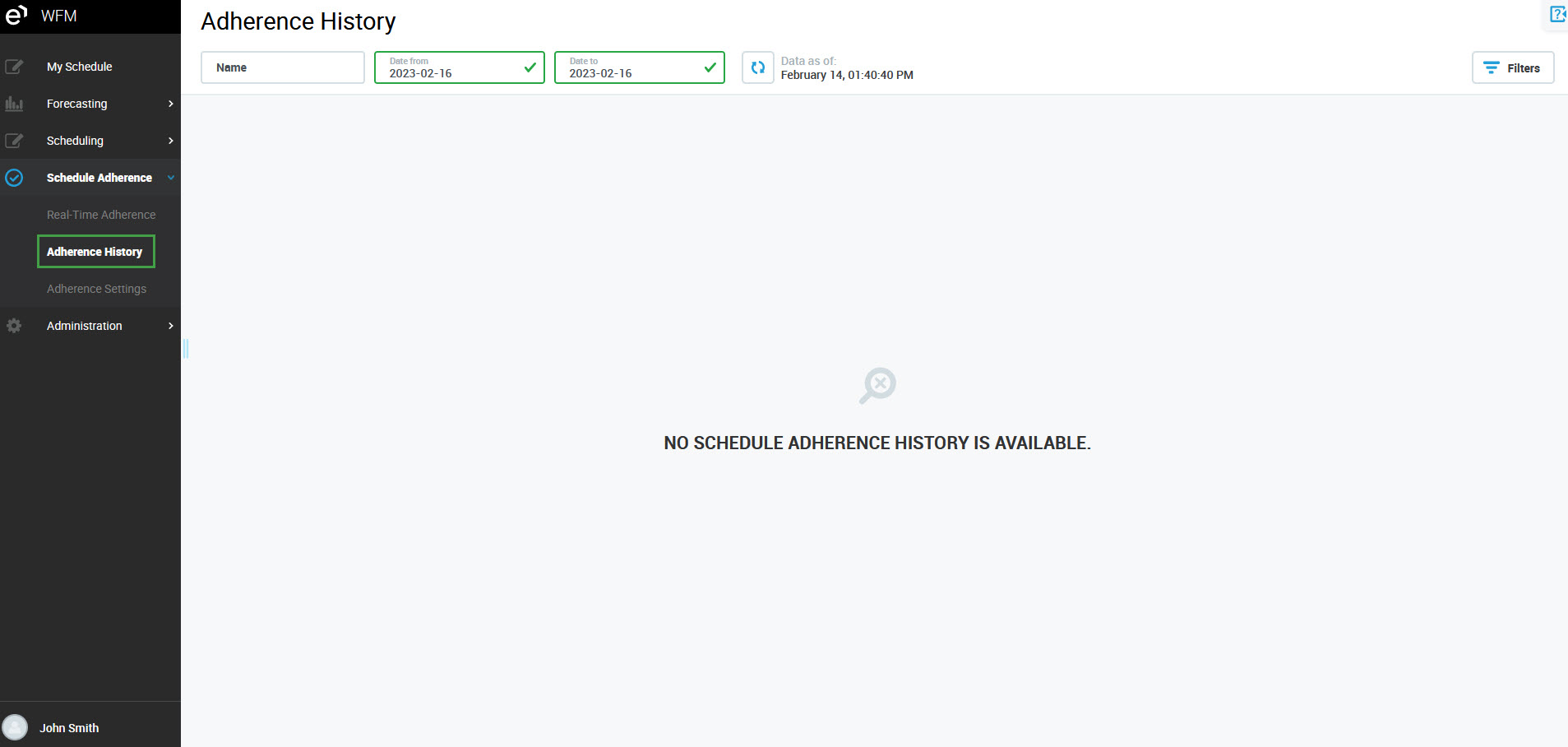The image size is (1568, 747).
Task: Open Real-Time Adherence page
Action: click(x=101, y=215)
